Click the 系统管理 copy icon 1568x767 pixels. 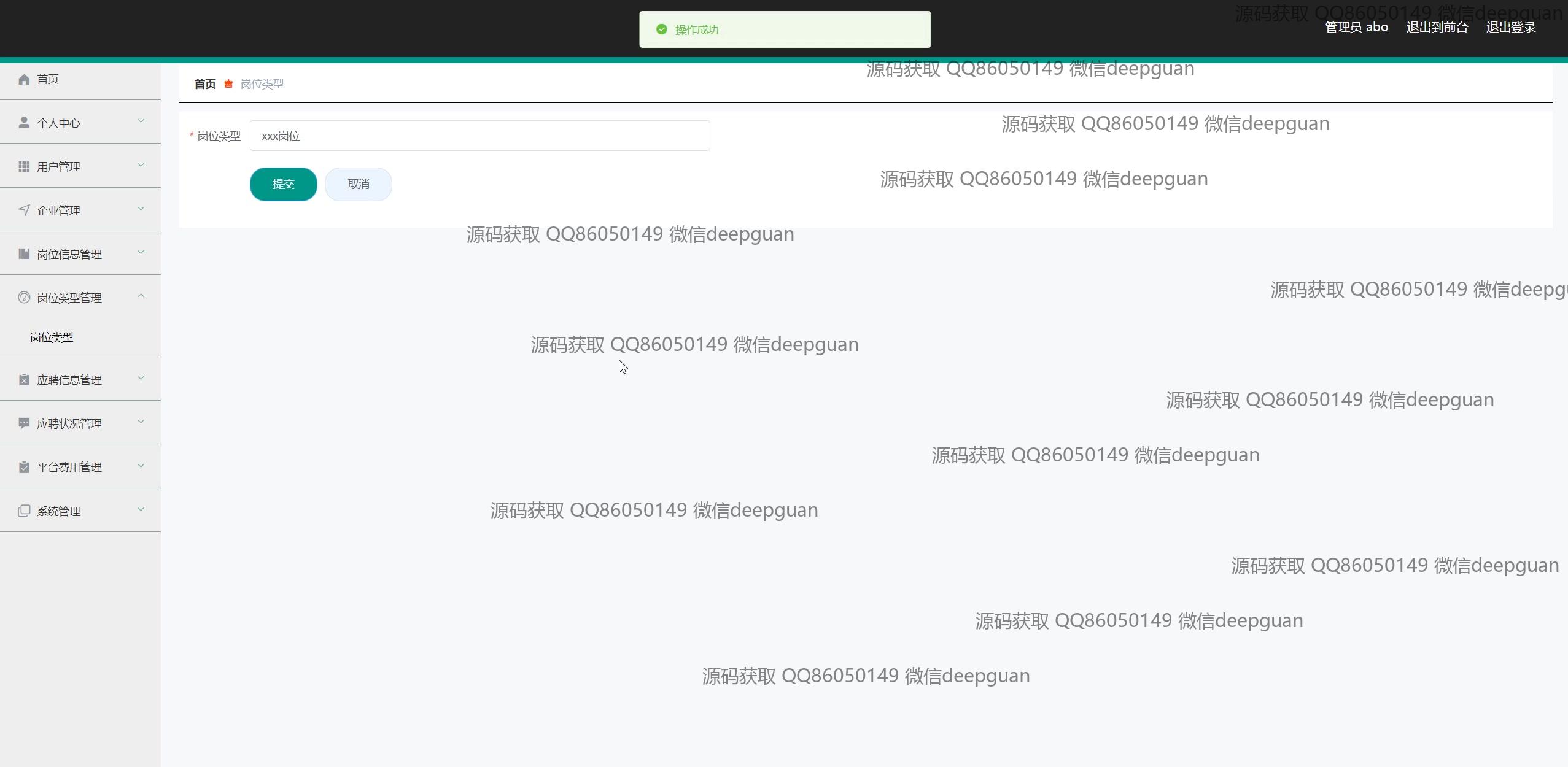point(24,511)
